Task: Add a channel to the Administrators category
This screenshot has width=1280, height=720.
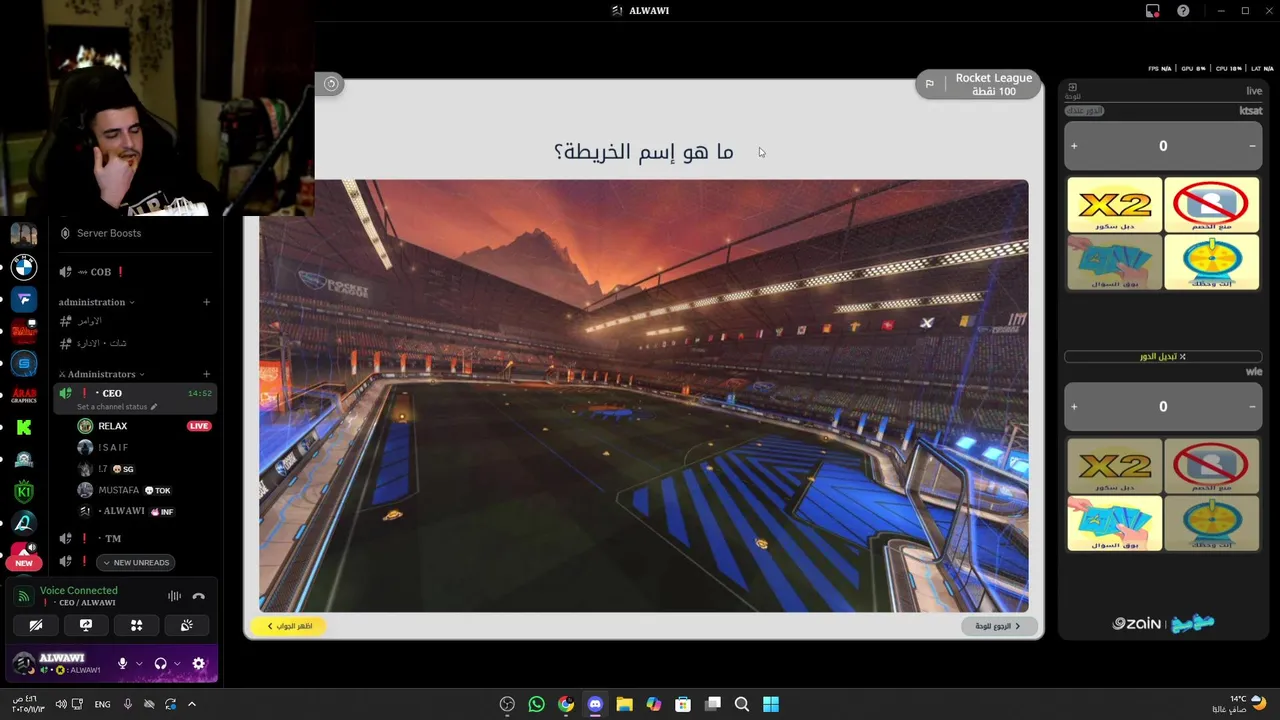Action: point(206,374)
